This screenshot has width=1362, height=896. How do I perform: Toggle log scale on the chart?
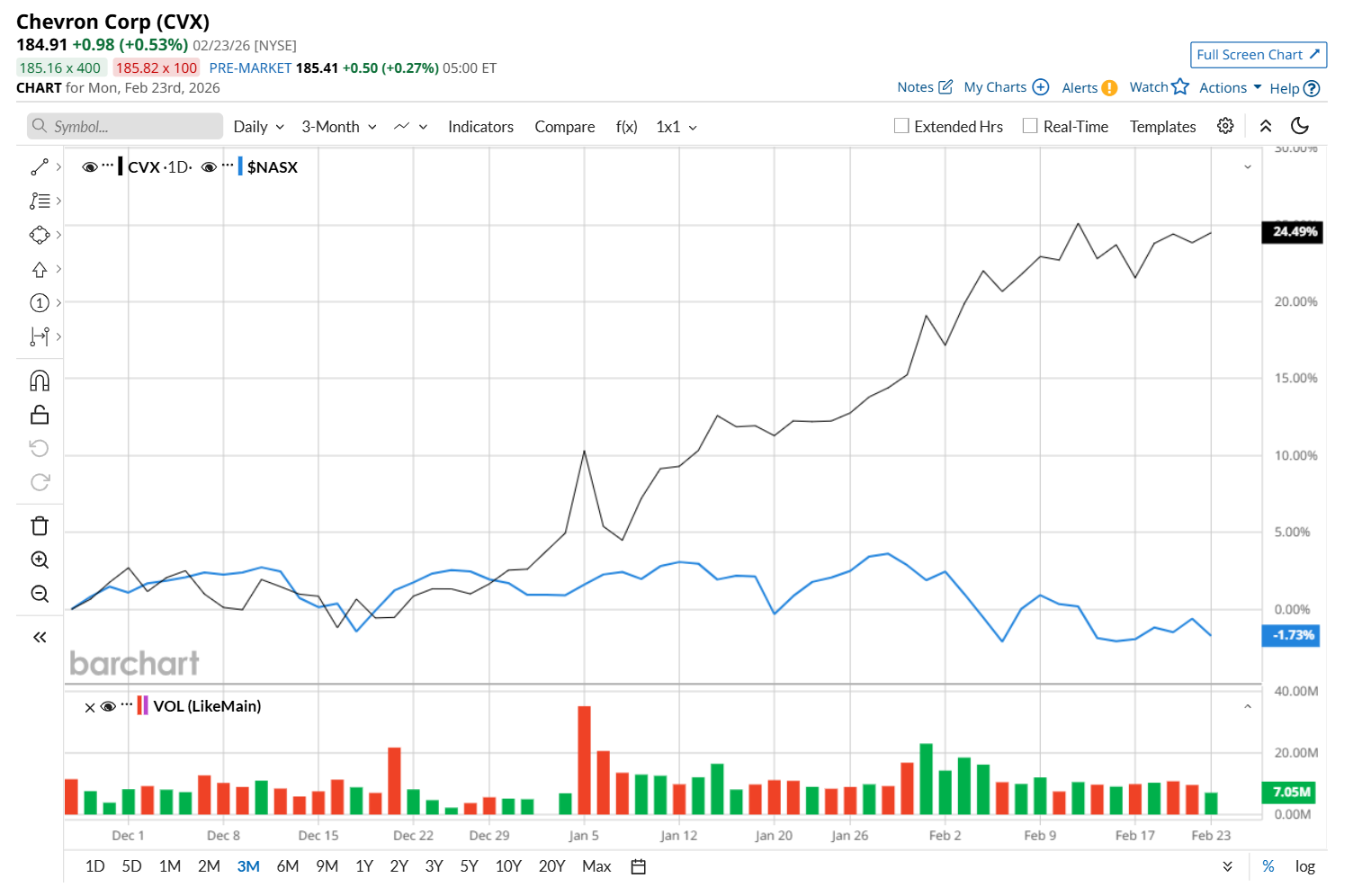tap(1305, 866)
